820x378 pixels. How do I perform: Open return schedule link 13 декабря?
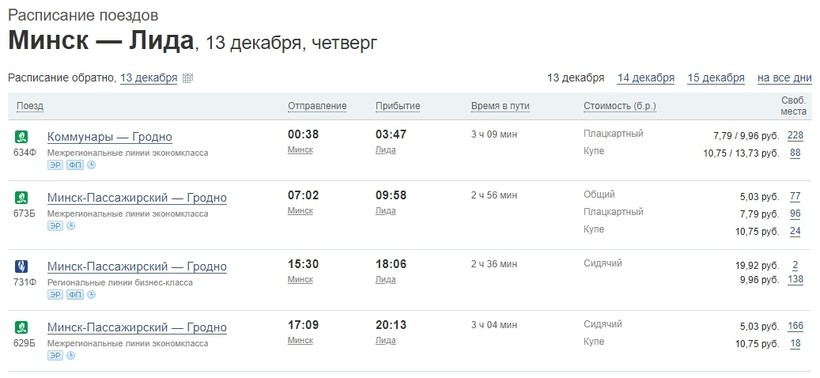[149, 78]
